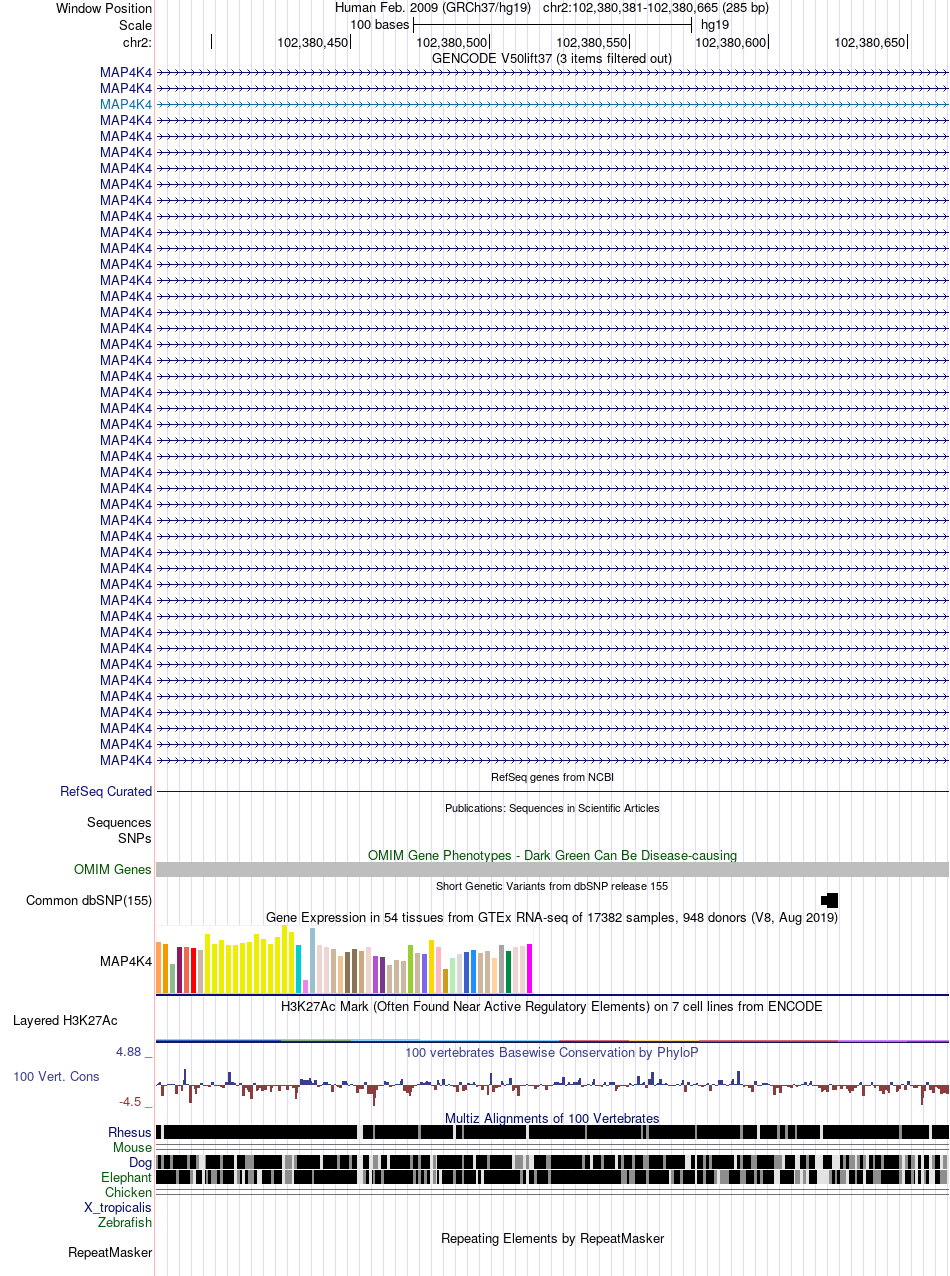Open Publications: Sequences in Scientific Articles title
The width and height of the screenshot is (950, 1276).
click(x=552, y=808)
